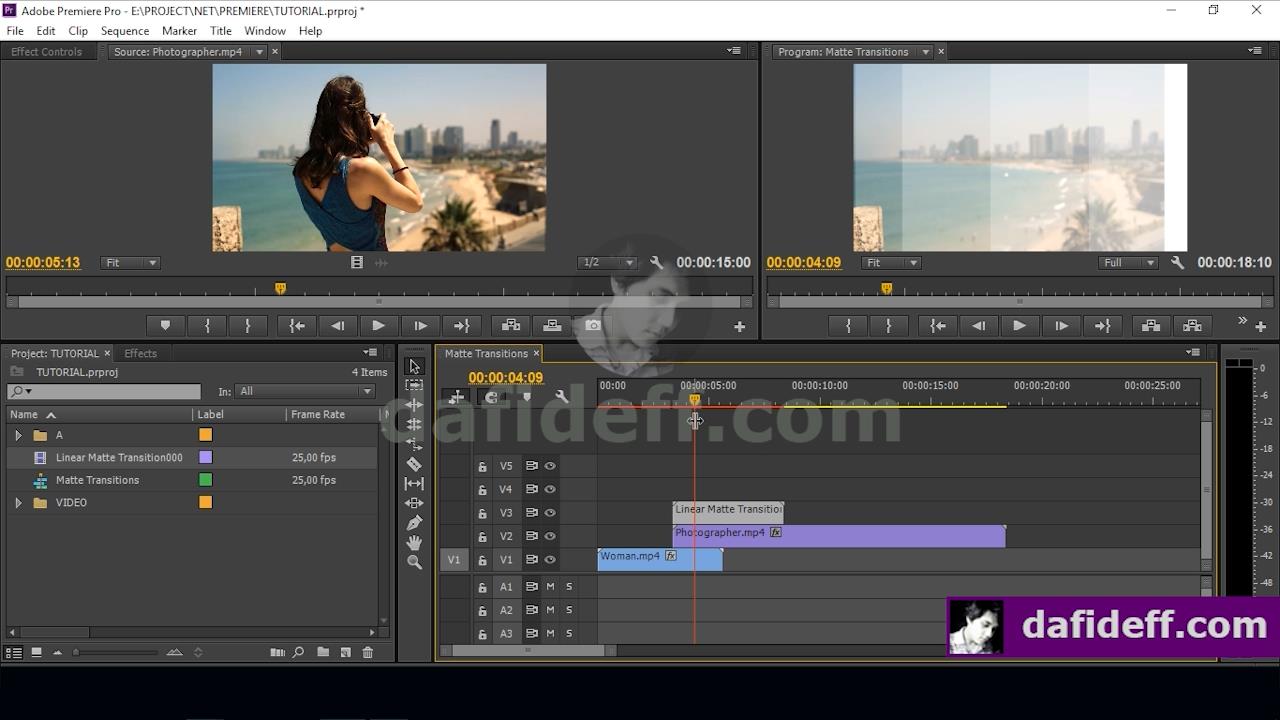Viewport: 1280px width, 720px height.
Task: Select the Pen tool
Action: pos(414,523)
